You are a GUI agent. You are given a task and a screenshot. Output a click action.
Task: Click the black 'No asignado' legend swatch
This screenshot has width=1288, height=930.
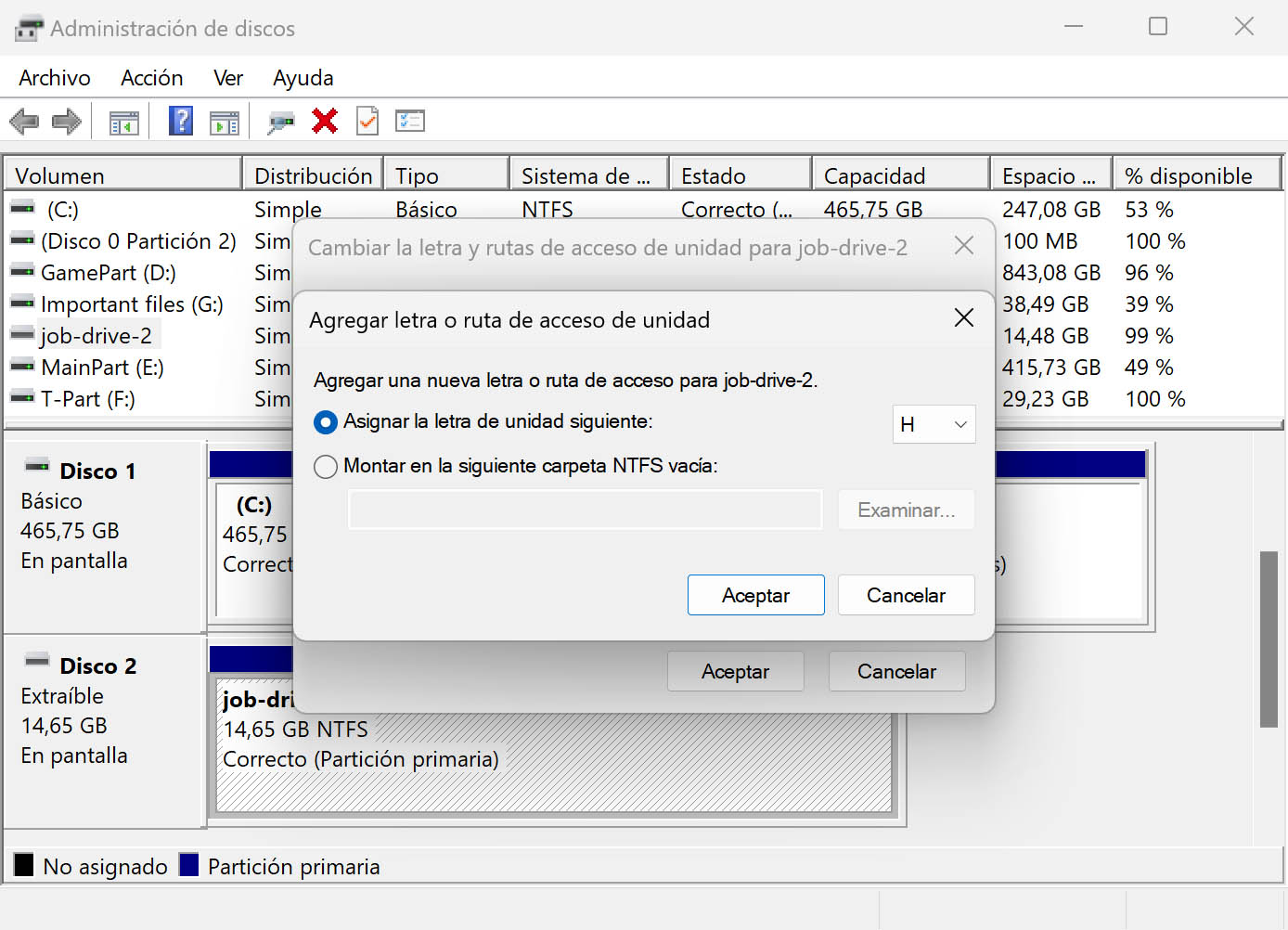click(24, 865)
